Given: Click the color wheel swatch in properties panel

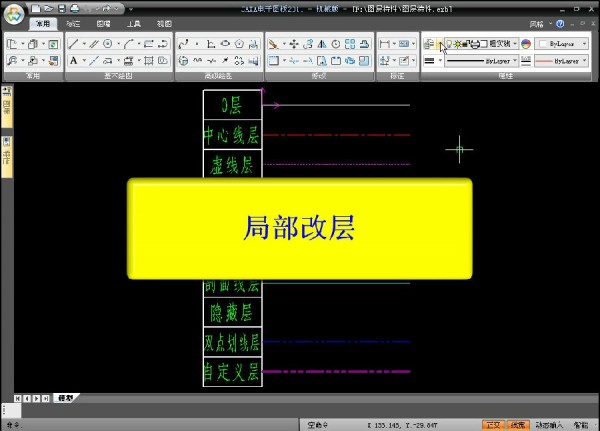Looking at the screenshot, I should click(x=526, y=44).
